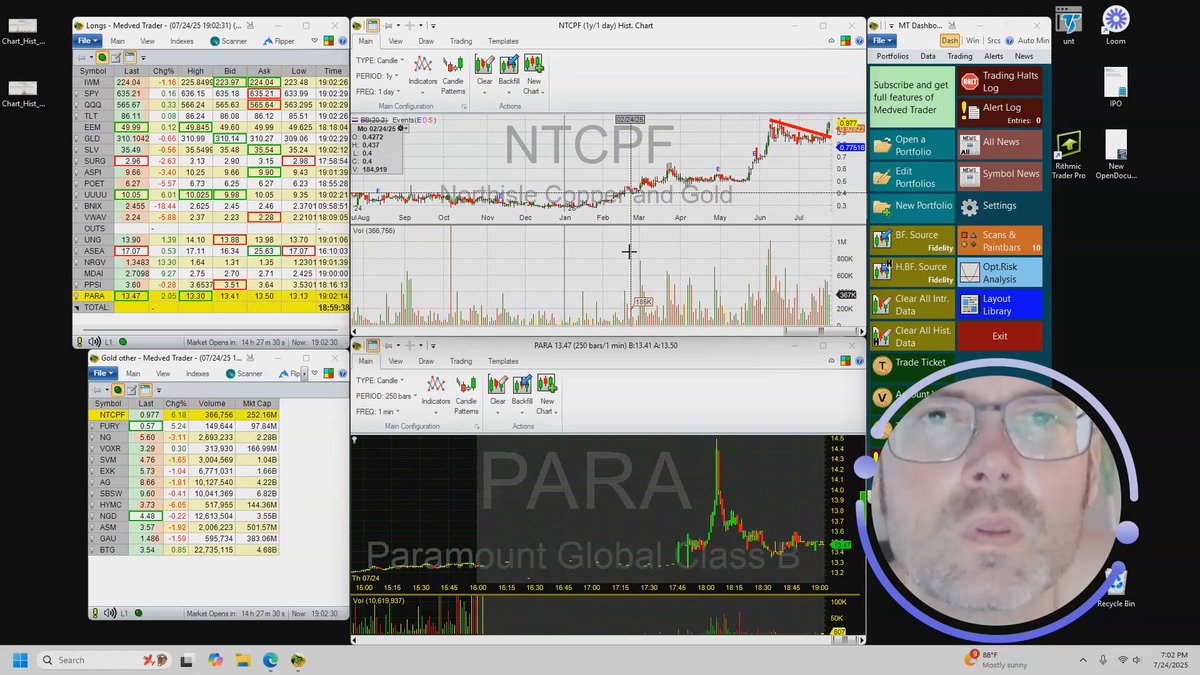Open Recycle Bin on desktop
This screenshot has width=1200, height=675.
click(1116, 589)
